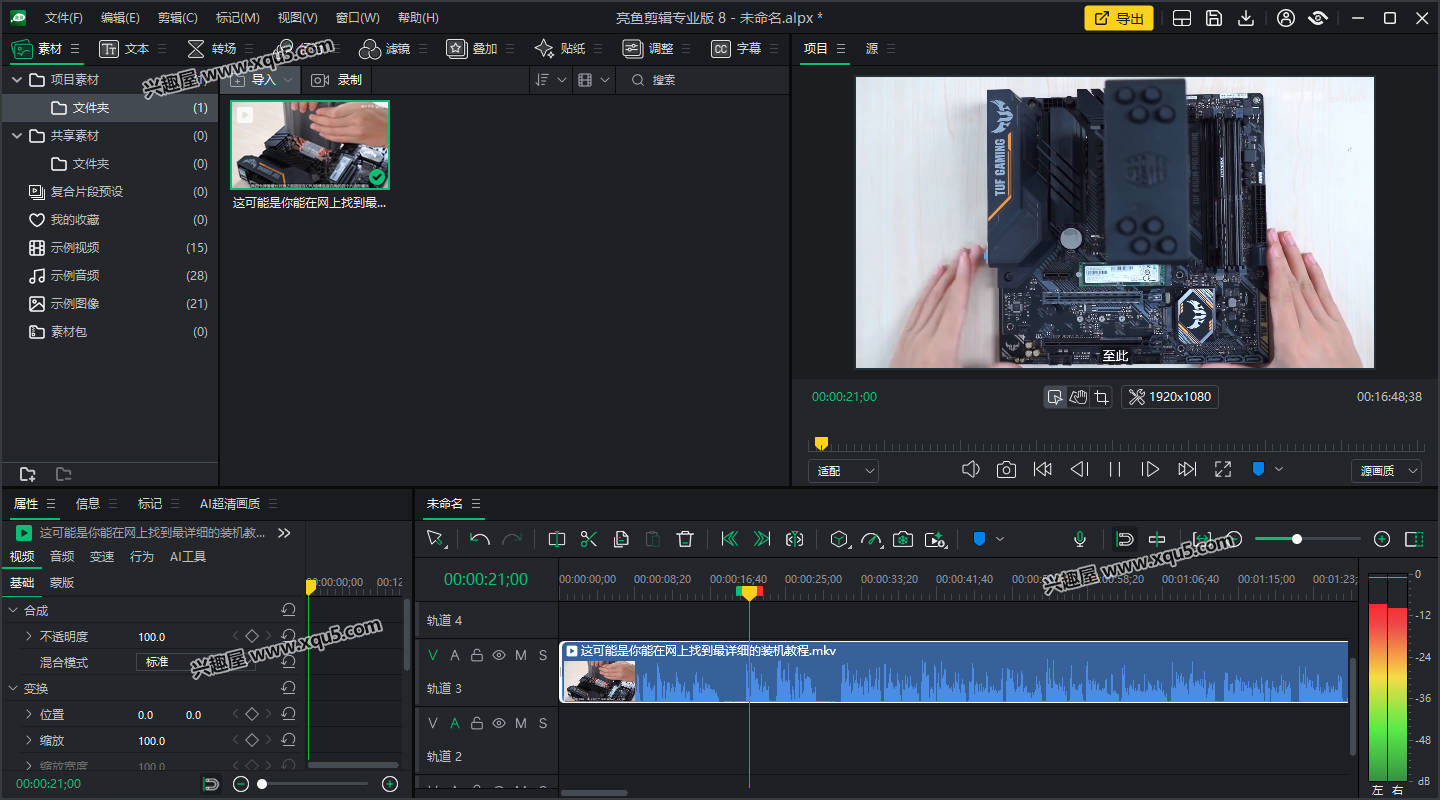Viewport: 1440px width, 800px height.
Task: Collapse the 共享素材 tree folder
Action: pyautogui.click(x=16, y=135)
